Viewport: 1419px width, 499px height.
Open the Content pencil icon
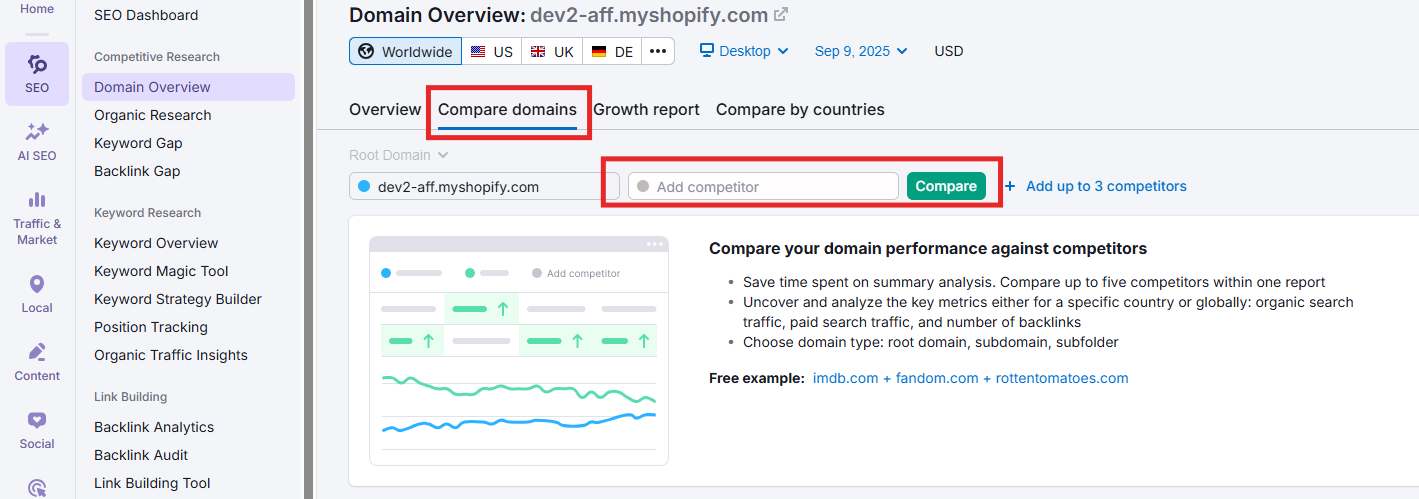click(37, 353)
